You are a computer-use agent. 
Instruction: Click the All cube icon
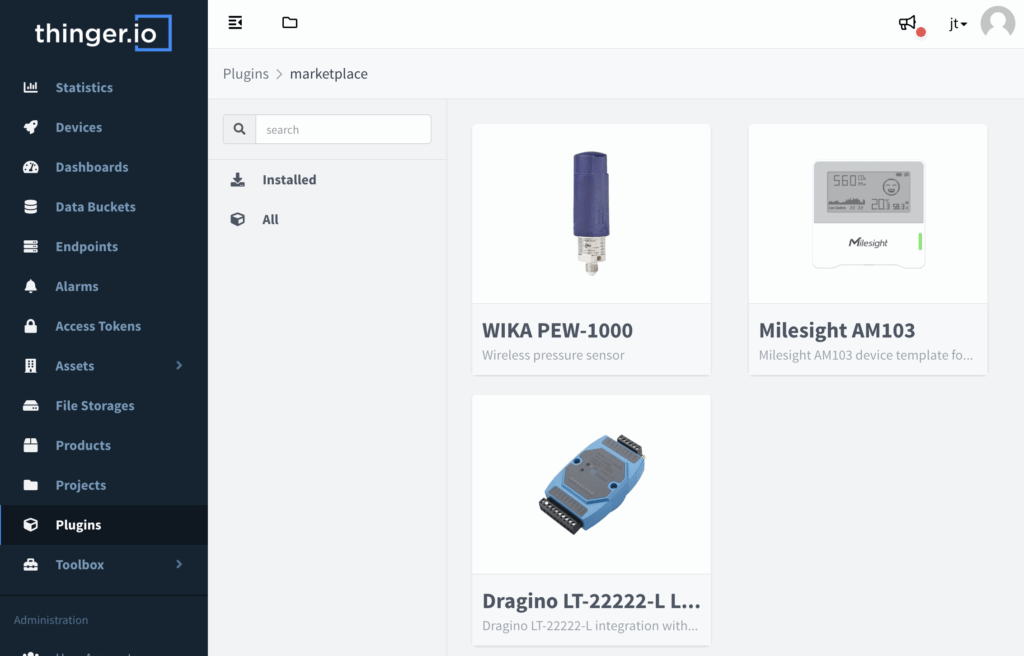(238, 220)
